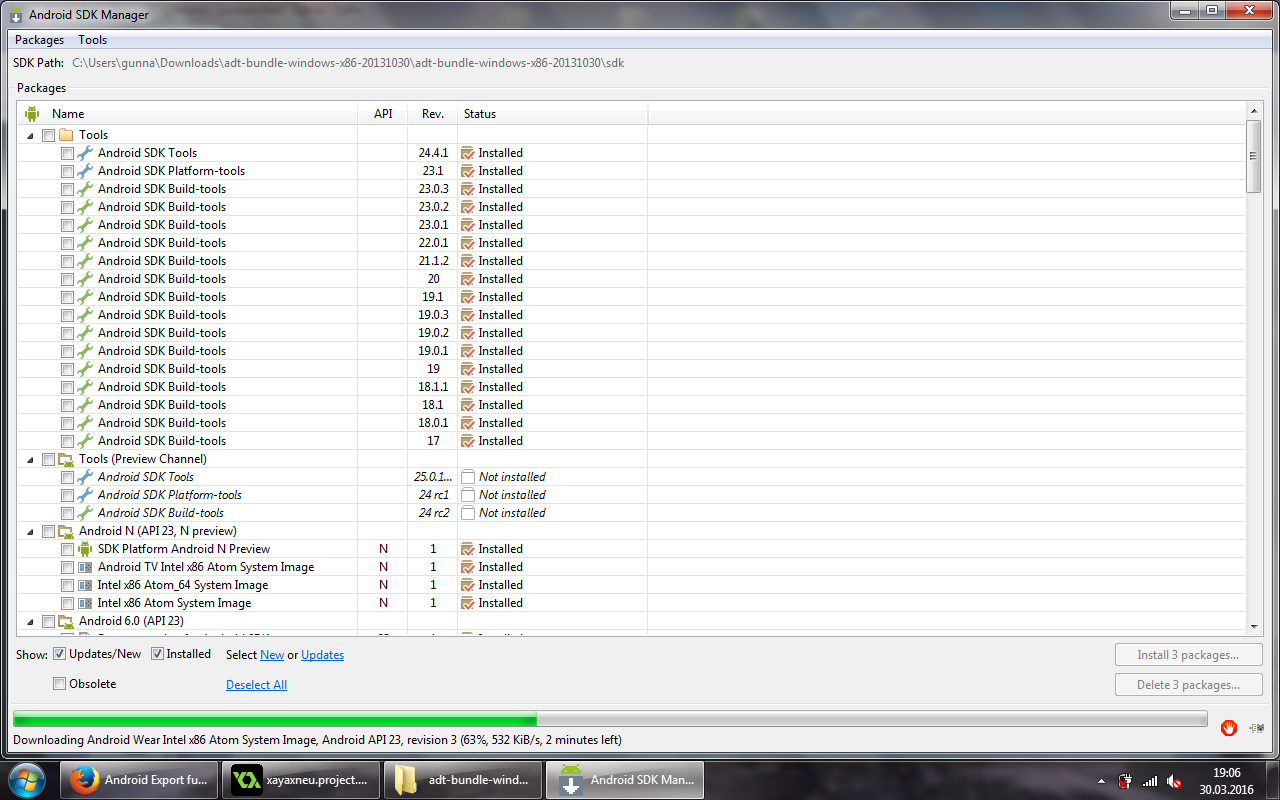Viewport: 1280px width, 800px height.
Task: Open the Packages menu
Action: [39, 40]
